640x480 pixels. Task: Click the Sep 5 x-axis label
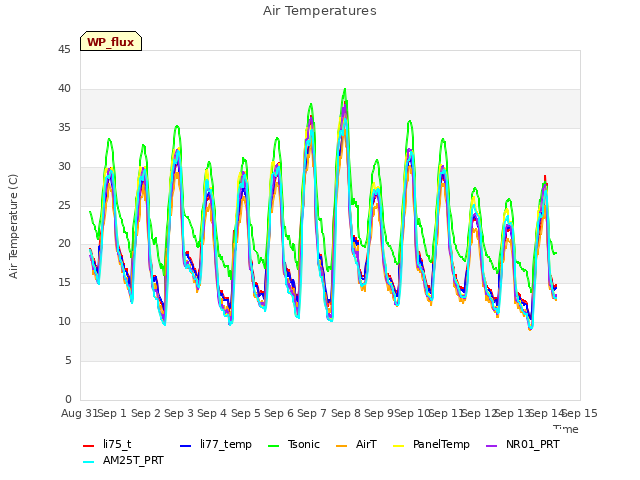tap(246, 413)
